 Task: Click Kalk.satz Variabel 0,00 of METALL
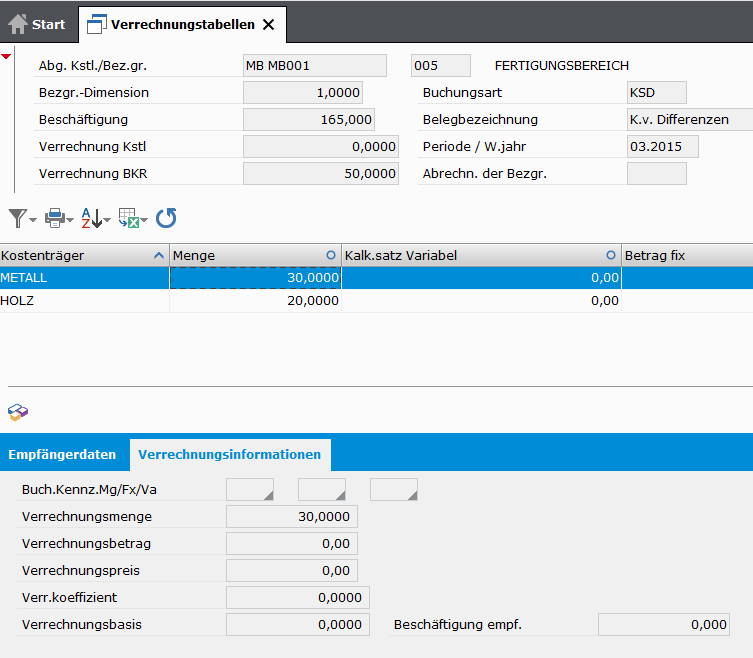click(481, 278)
